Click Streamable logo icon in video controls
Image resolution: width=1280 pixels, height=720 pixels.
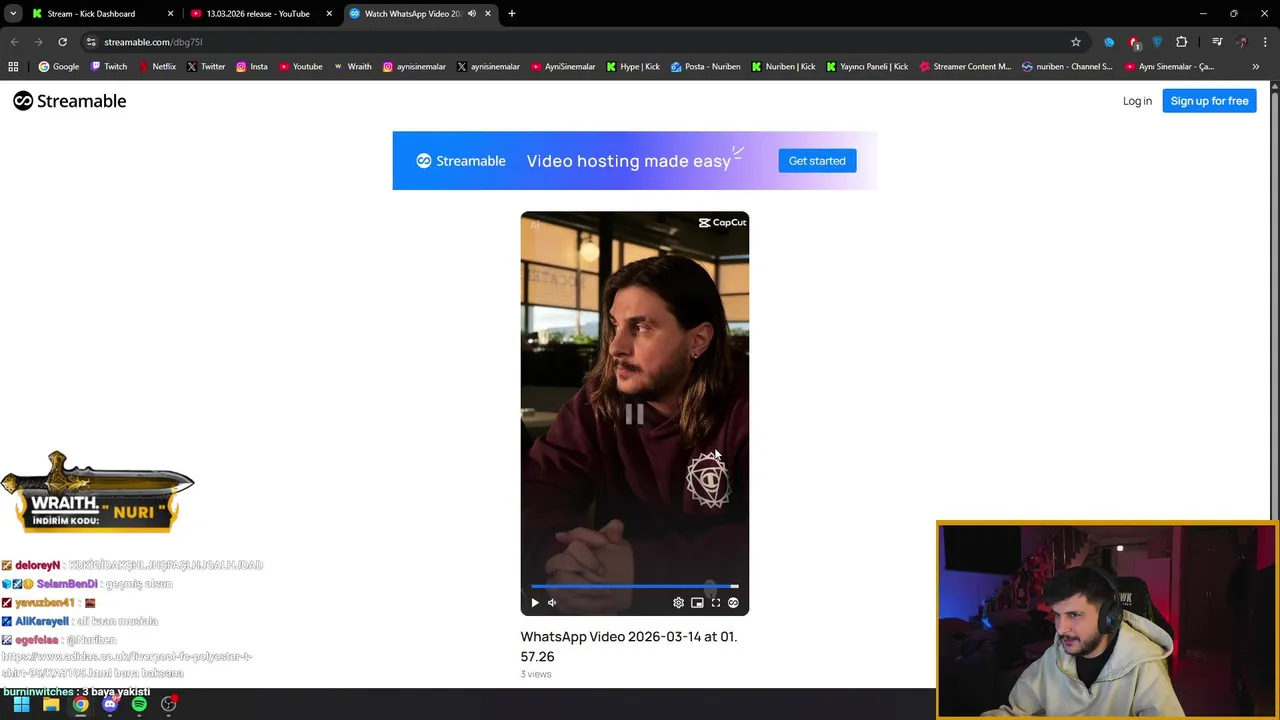pos(733,603)
